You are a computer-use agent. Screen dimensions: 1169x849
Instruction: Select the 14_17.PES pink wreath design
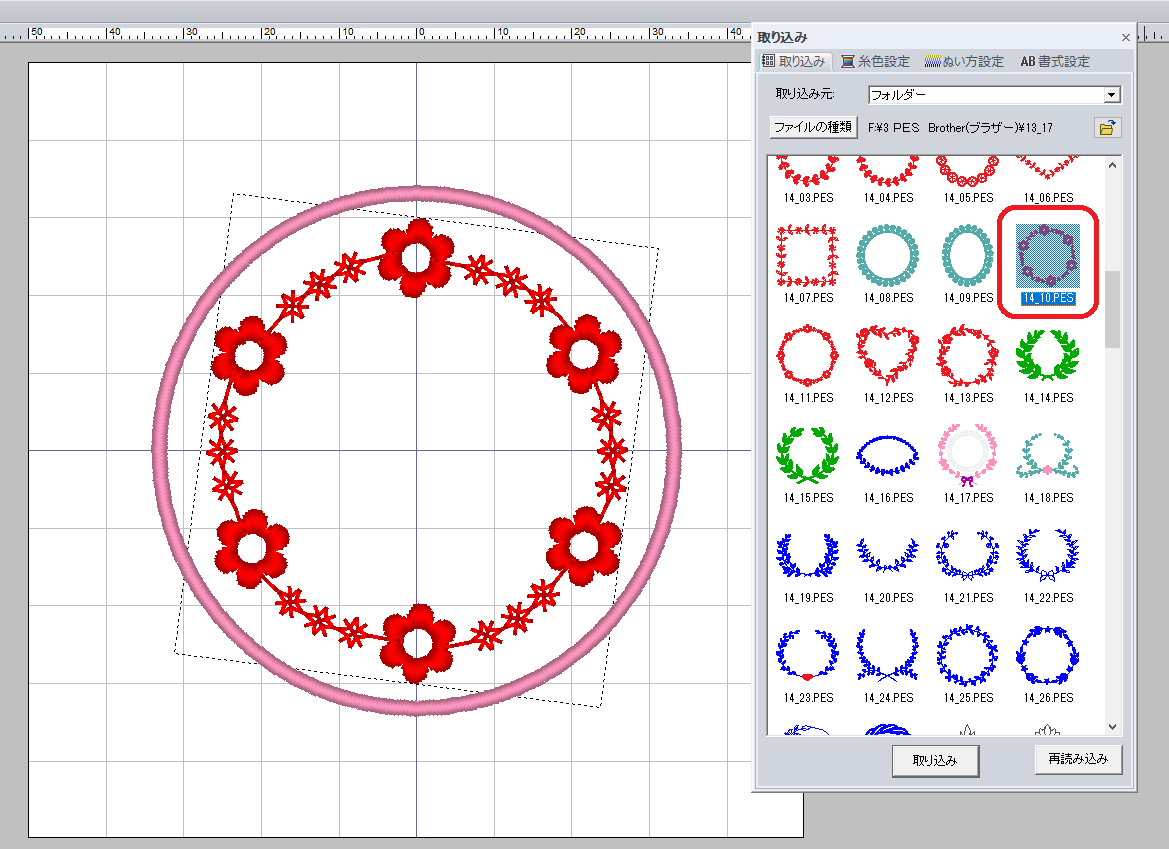point(968,456)
